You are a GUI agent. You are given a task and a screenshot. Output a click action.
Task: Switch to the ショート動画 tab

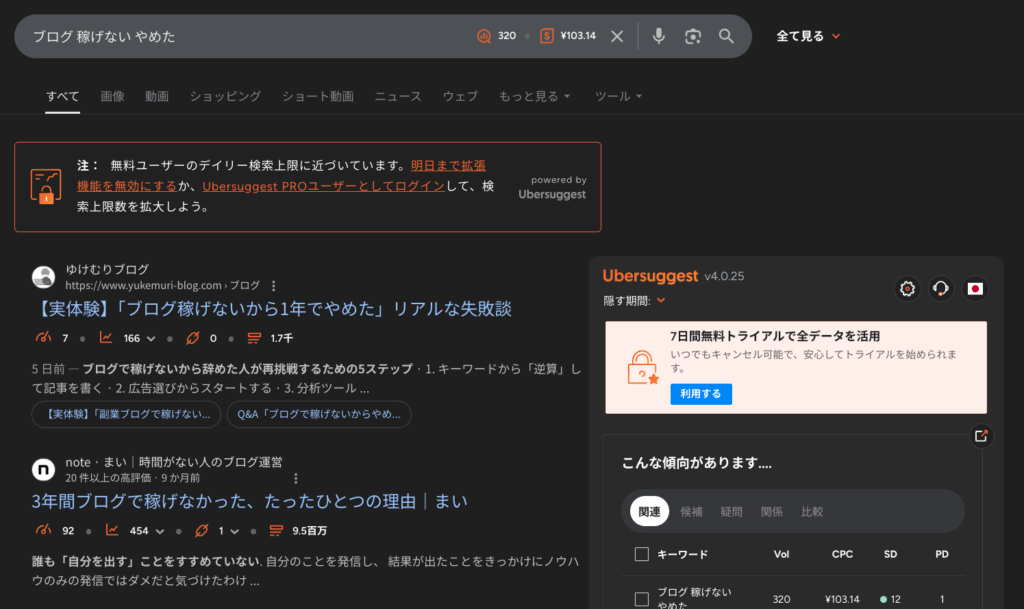coord(318,96)
